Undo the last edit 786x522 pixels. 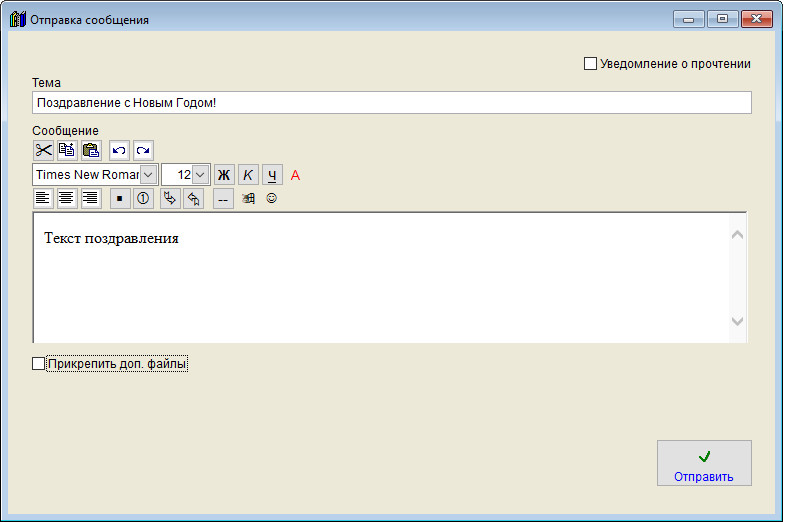tap(119, 150)
